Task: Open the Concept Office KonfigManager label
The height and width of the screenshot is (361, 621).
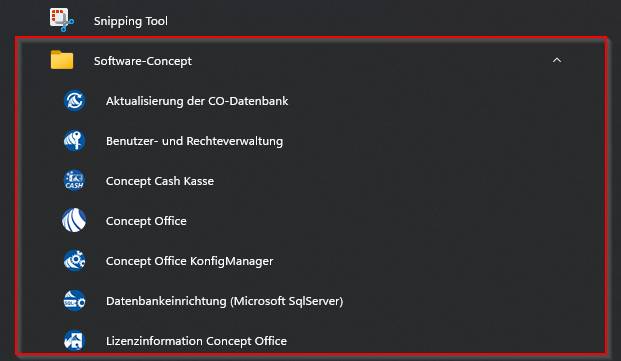Action: [189, 261]
